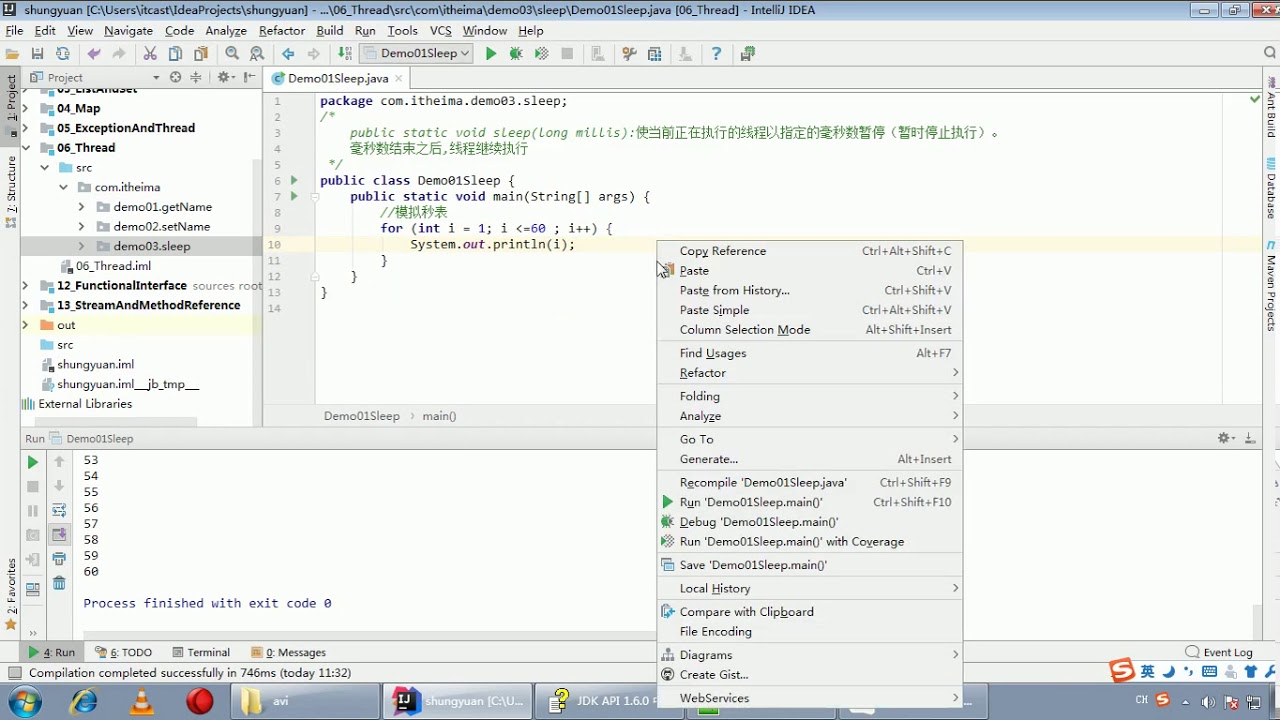The height and width of the screenshot is (720, 1280).
Task: Click the Find magnifier icon
Action: (x=232, y=54)
